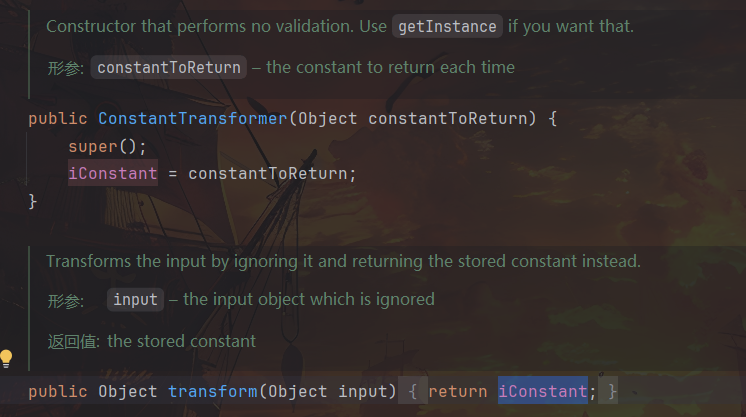Click the 返回值 label in the doc
746x417 pixels.
pos(74,341)
